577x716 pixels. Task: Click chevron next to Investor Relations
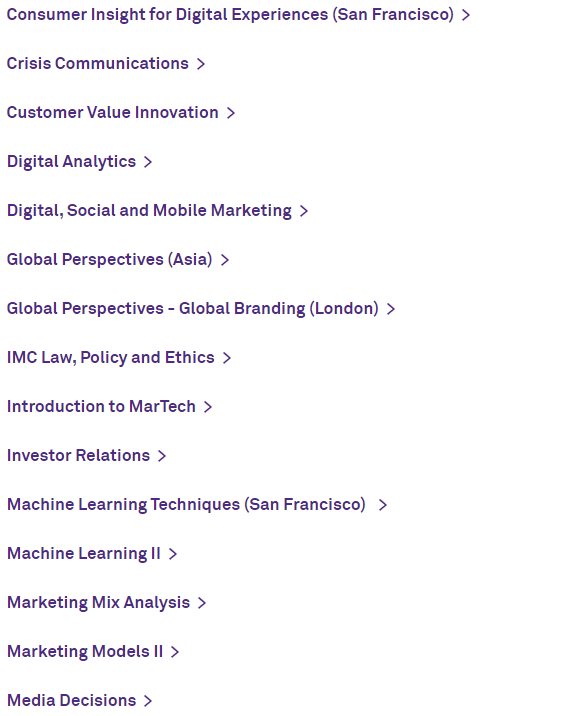click(162, 456)
